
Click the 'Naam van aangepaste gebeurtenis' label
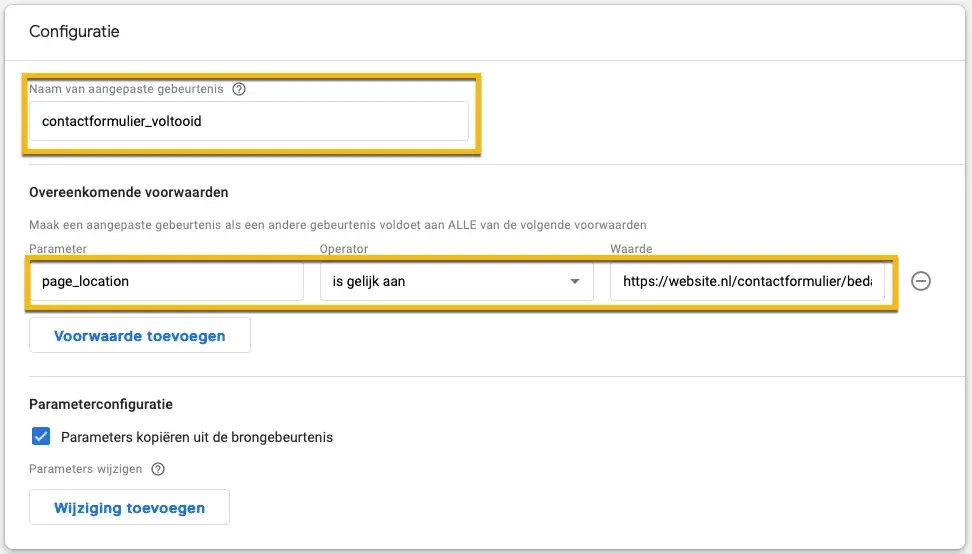[127, 89]
